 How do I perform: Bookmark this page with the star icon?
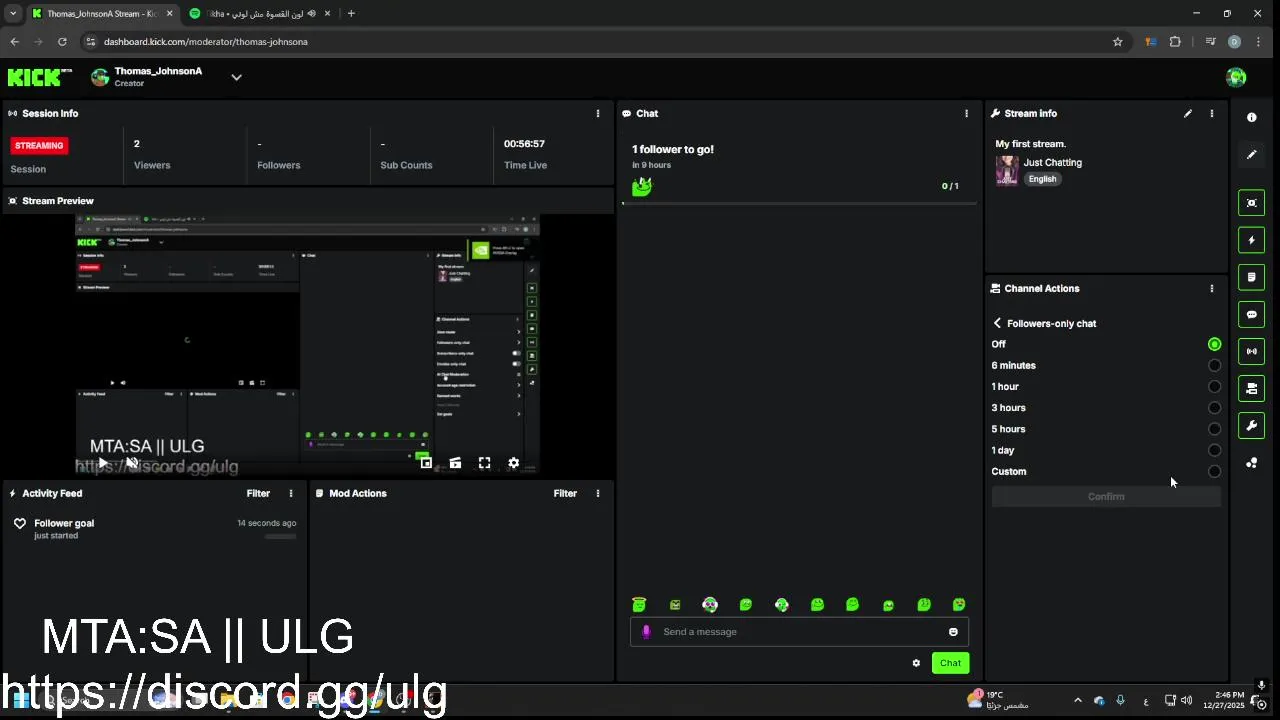coord(1117,42)
